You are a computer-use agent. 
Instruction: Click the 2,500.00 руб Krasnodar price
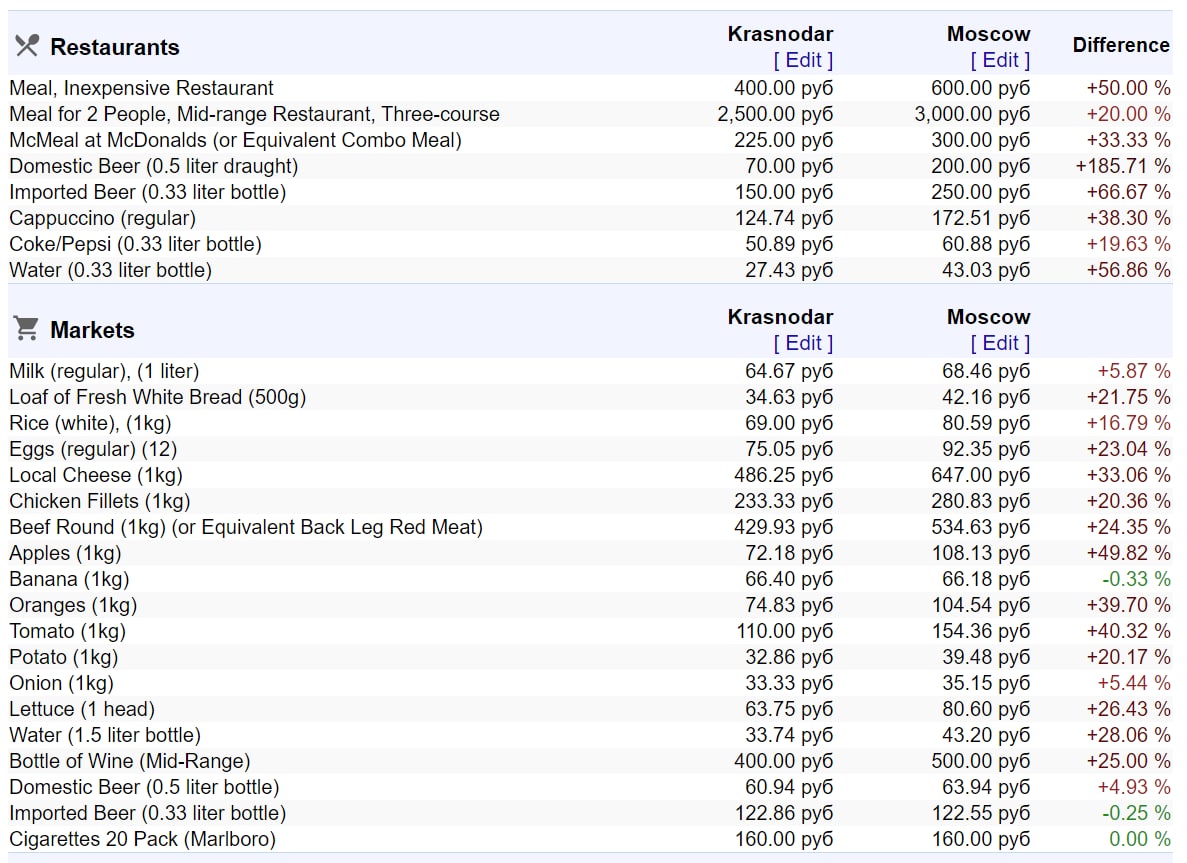click(x=775, y=114)
